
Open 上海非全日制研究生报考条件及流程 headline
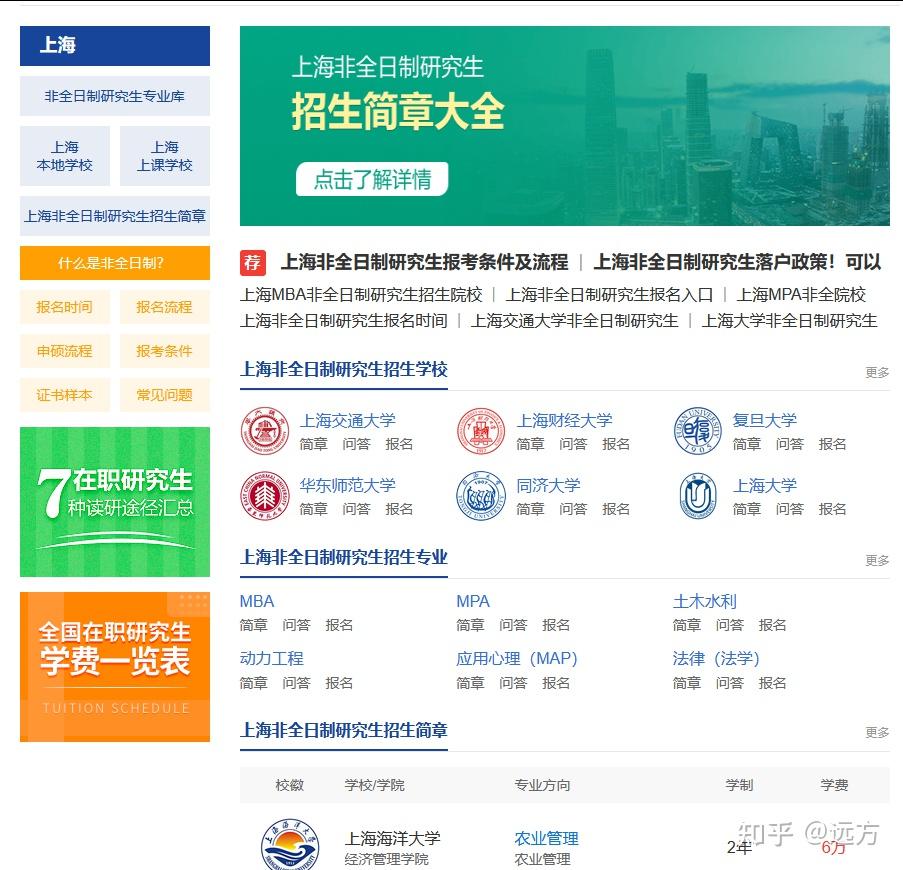[x=424, y=262]
